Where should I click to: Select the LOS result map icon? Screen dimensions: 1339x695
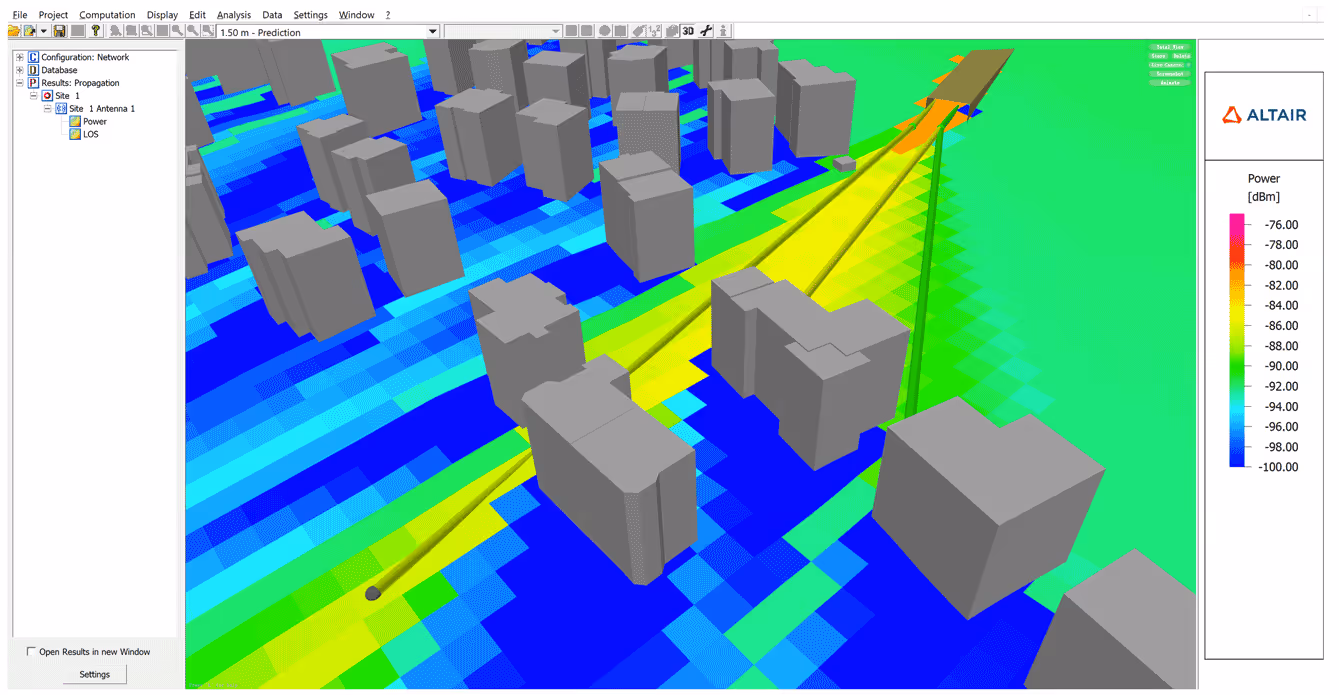(x=75, y=134)
